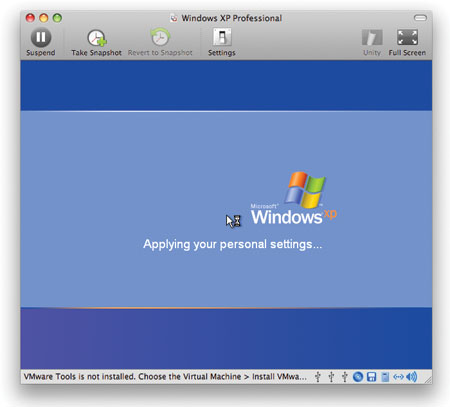Click the window resize grip corner
Image resolution: width=450 pixels, height=407 pixels.
(x=428, y=380)
